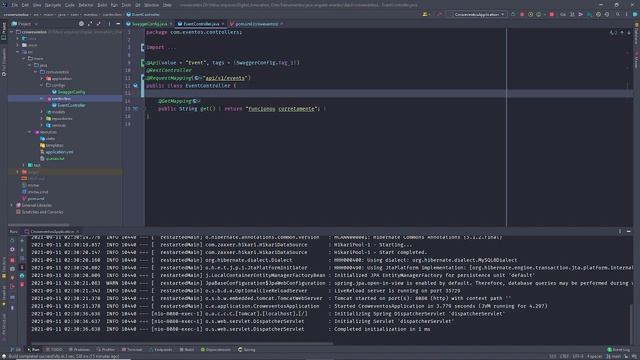This screenshot has width=640, height=360.
Task: Open the TODO tool window tab
Action: click(54, 350)
